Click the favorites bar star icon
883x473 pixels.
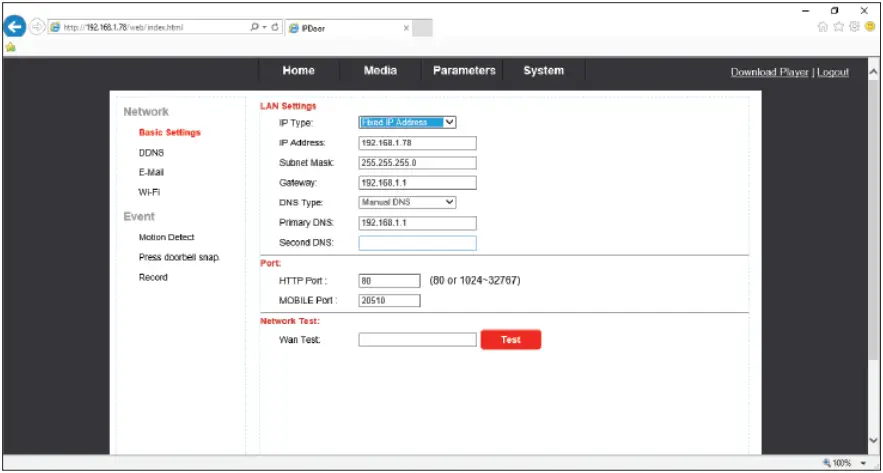[10, 47]
